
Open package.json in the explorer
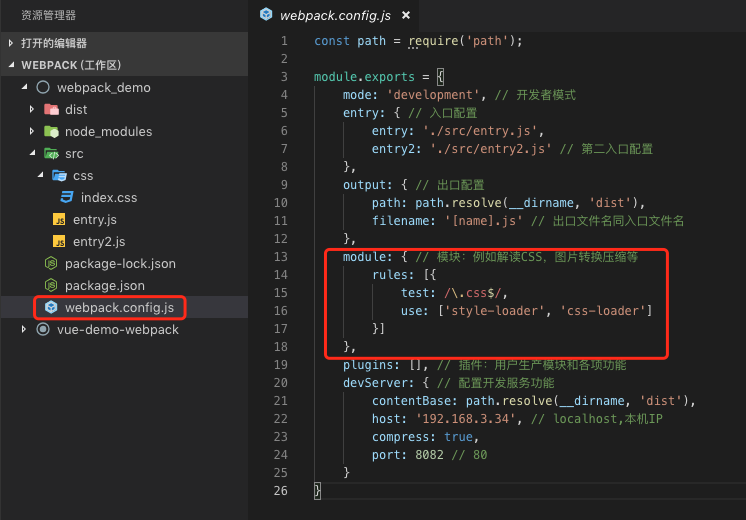[x=105, y=285]
